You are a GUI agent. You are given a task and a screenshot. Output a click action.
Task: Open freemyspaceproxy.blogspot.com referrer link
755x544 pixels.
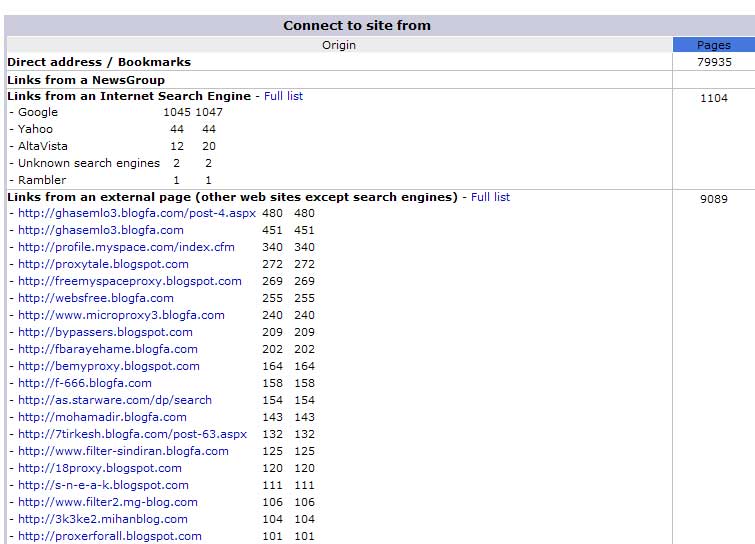(x=130, y=281)
